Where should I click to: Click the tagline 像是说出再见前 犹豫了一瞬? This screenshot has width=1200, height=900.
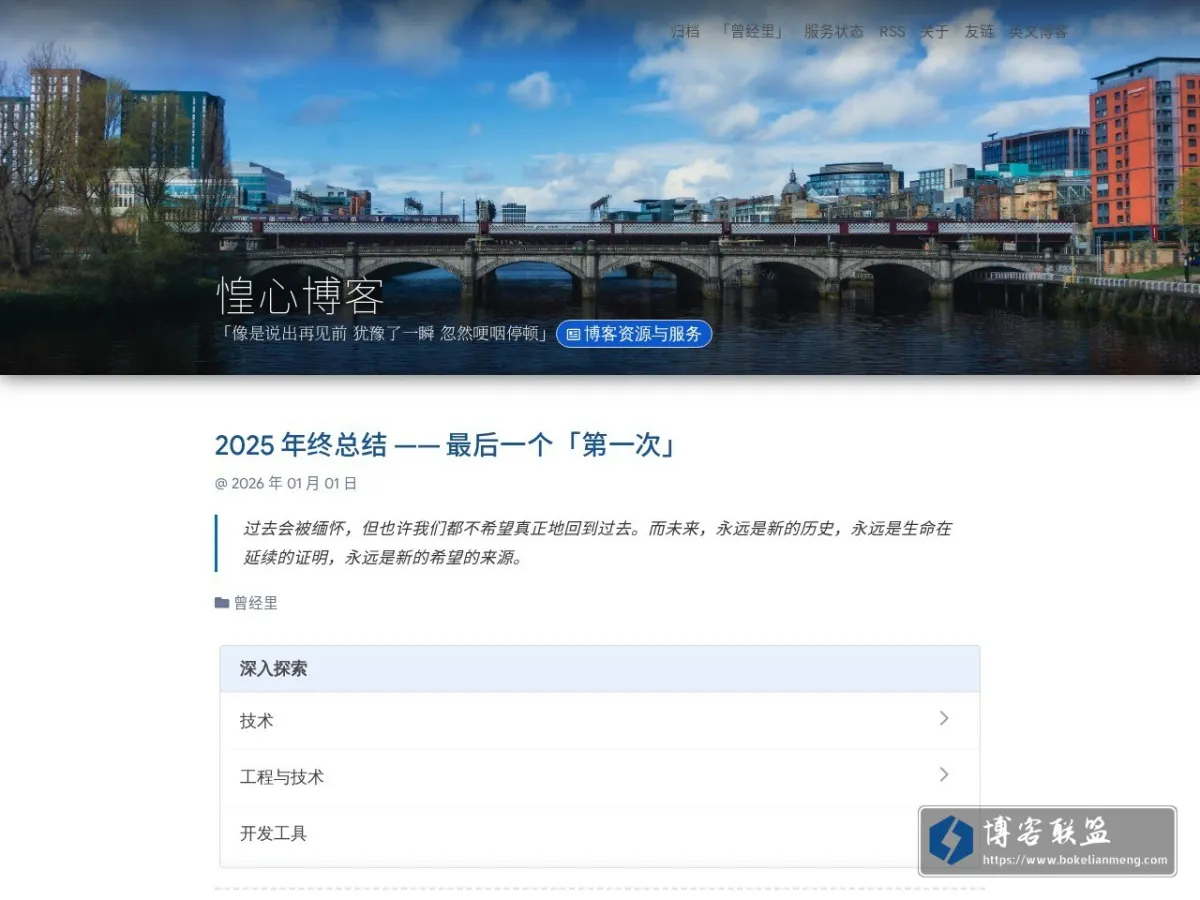point(385,334)
